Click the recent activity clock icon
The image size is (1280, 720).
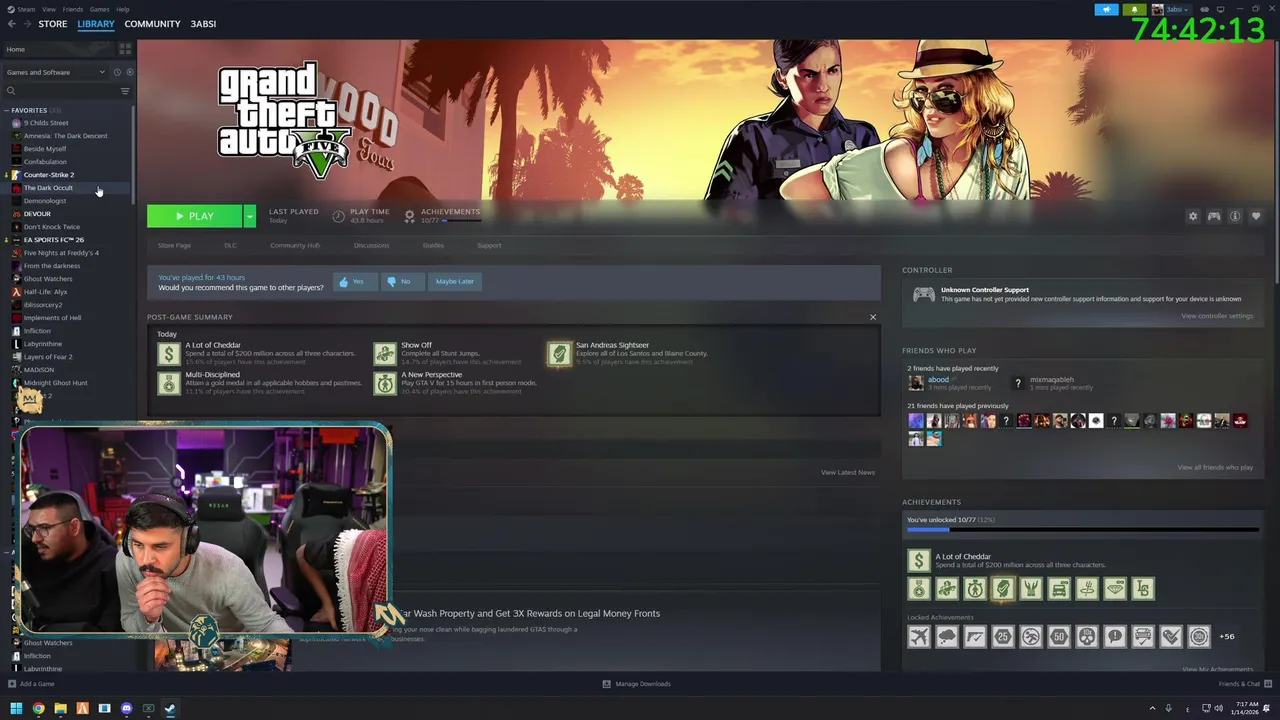pos(117,72)
